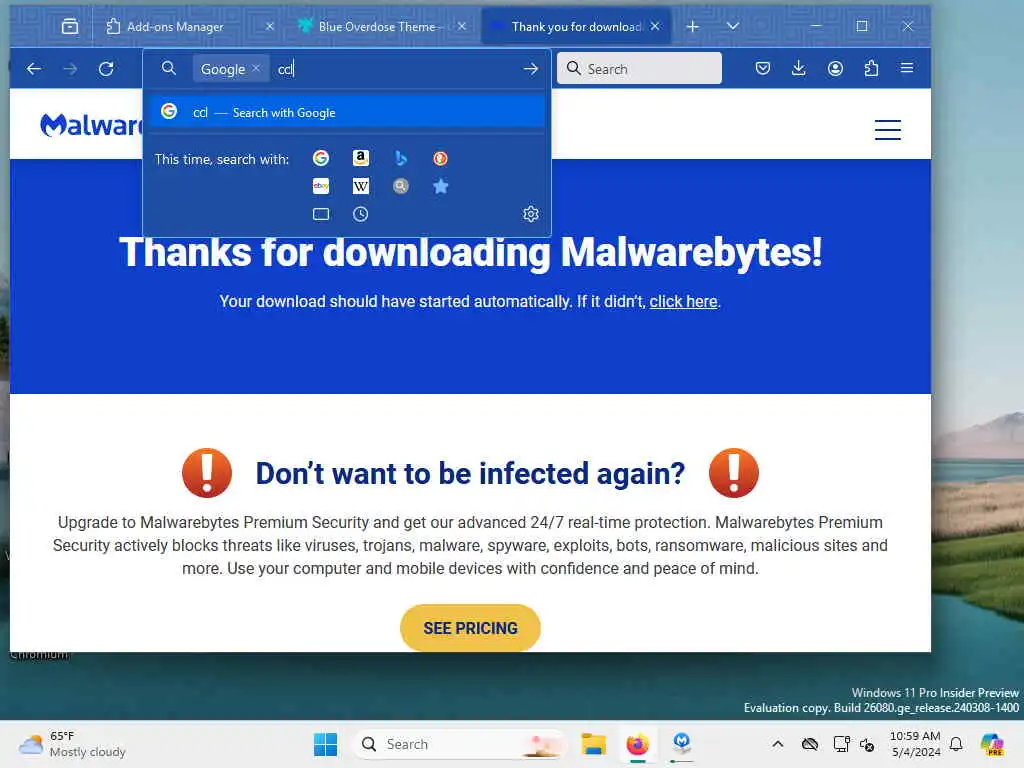1024x768 pixels.
Task: Open the Extensions puzzle-piece menu
Action: [871, 68]
